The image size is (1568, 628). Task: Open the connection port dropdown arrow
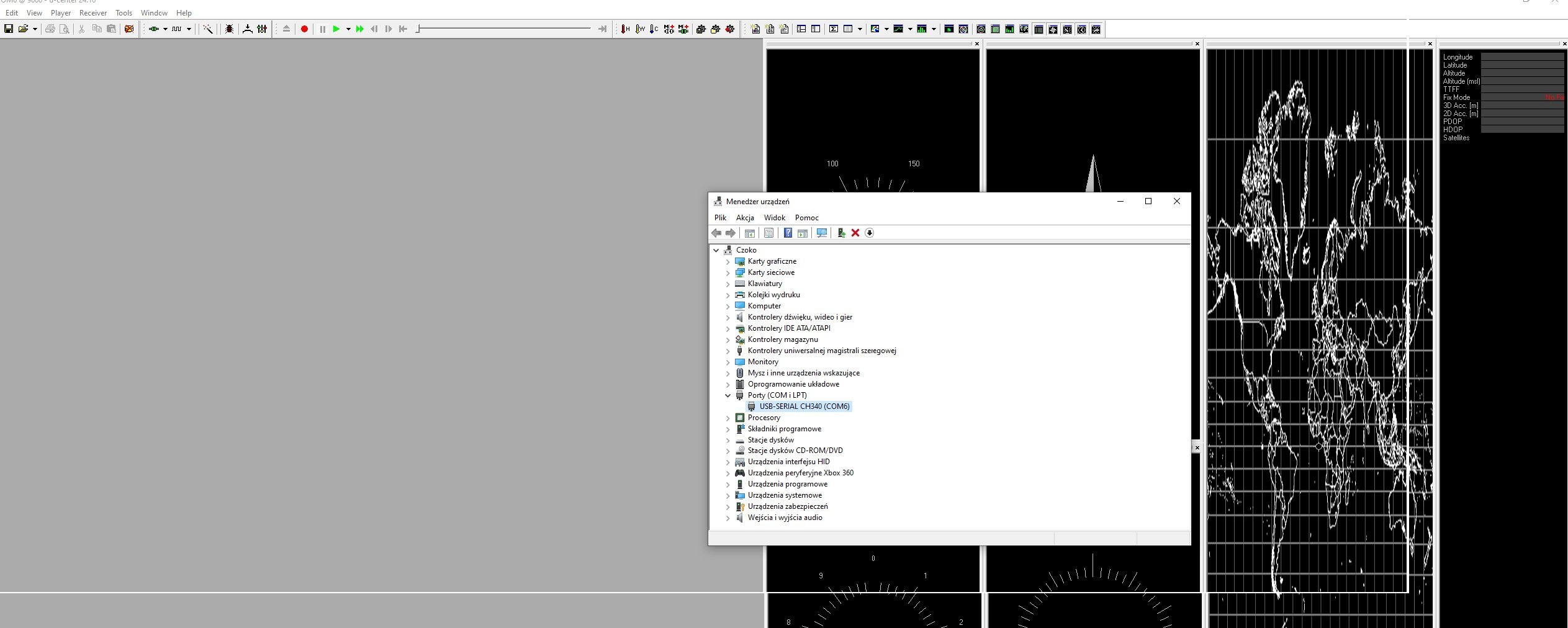(x=165, y=29)
